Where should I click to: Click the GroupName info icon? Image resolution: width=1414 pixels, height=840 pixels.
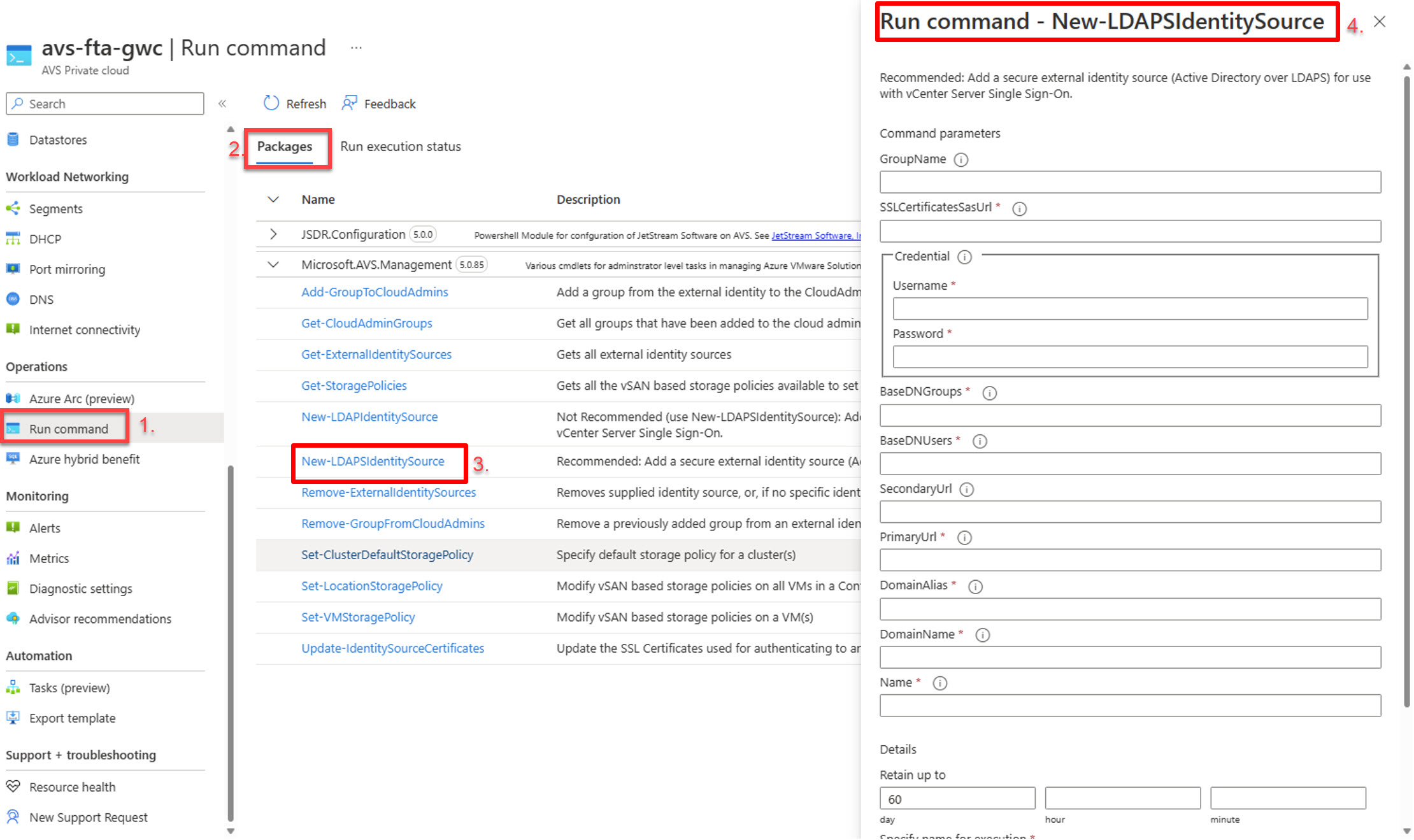961,160
